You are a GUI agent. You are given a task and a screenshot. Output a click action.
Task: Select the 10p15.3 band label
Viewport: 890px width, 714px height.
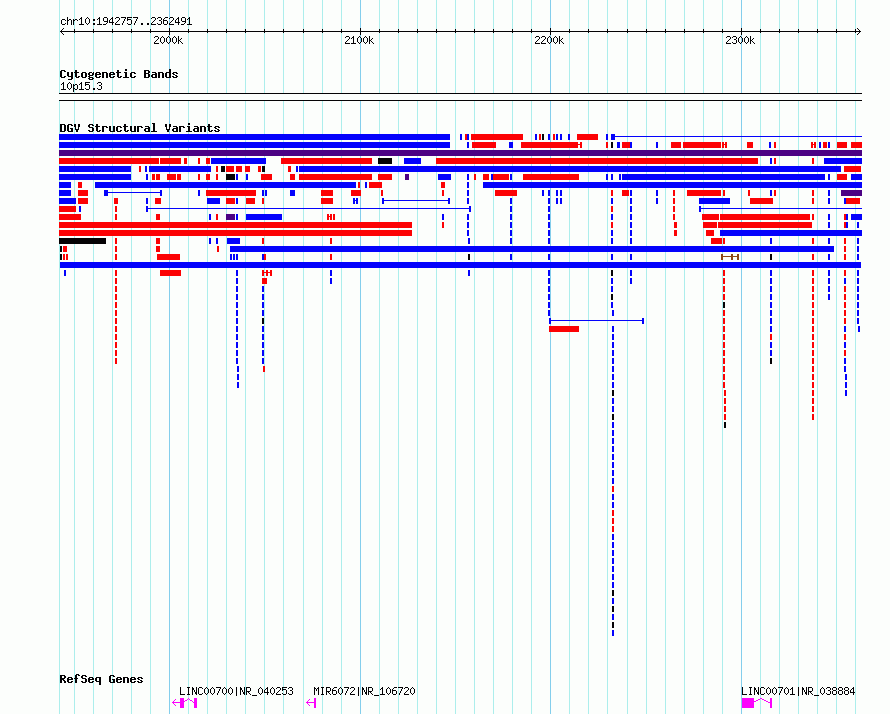pos(81,86)
